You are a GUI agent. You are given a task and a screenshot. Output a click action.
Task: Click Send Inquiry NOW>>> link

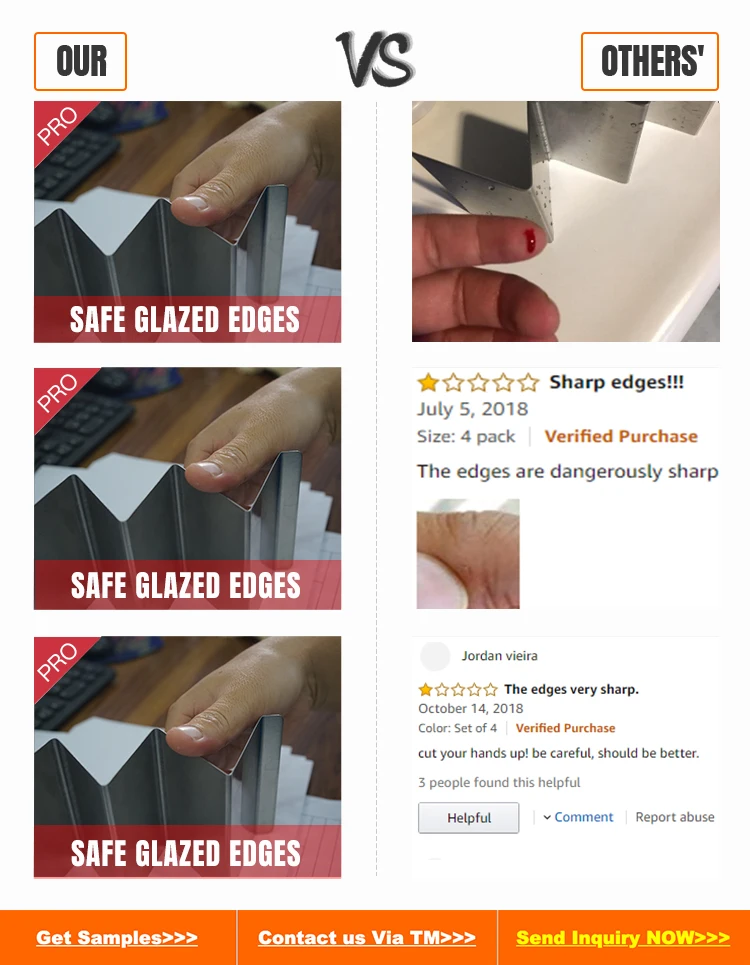coord(623,937)
